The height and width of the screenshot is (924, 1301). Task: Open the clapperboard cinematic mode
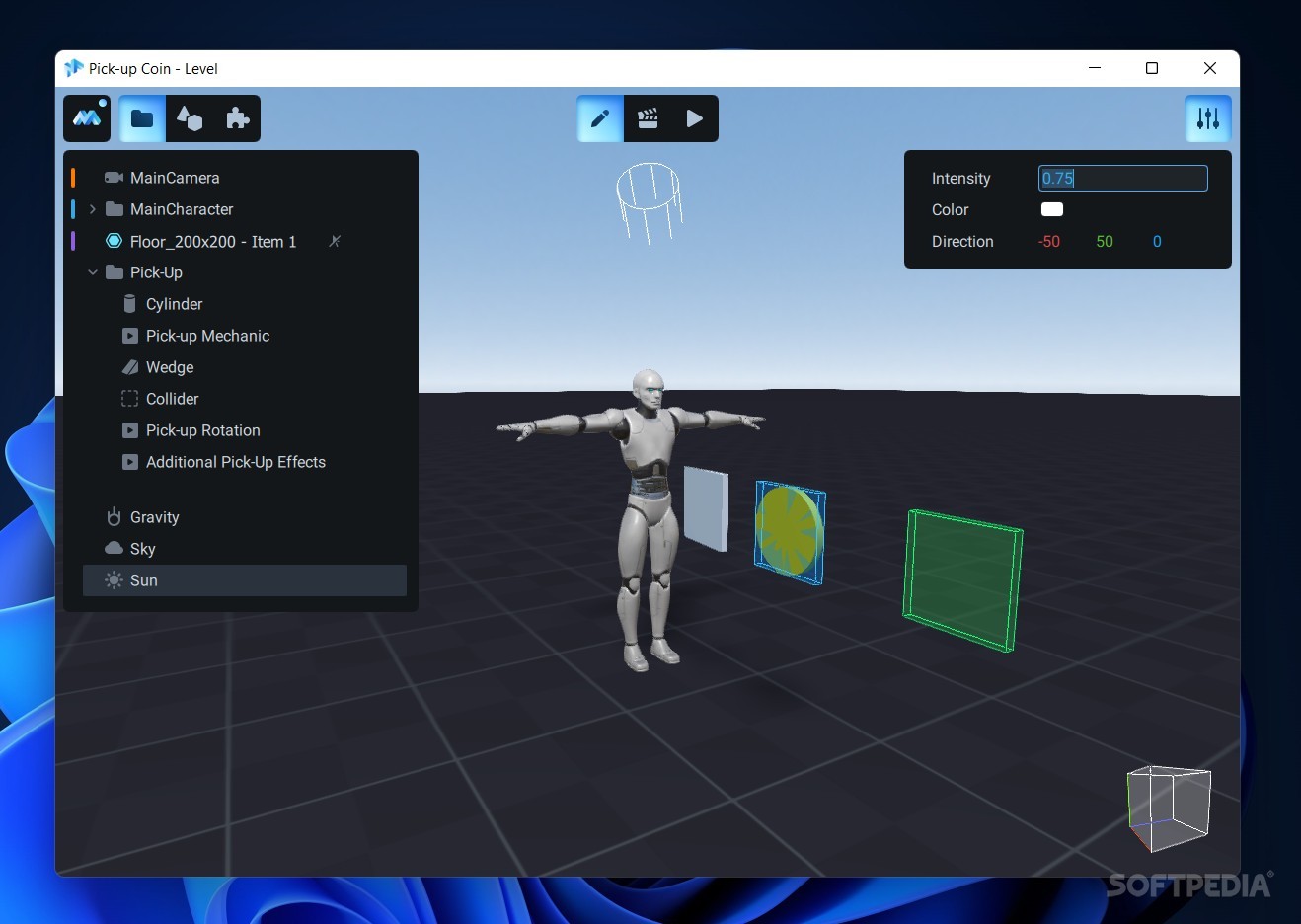coord(648,118)
